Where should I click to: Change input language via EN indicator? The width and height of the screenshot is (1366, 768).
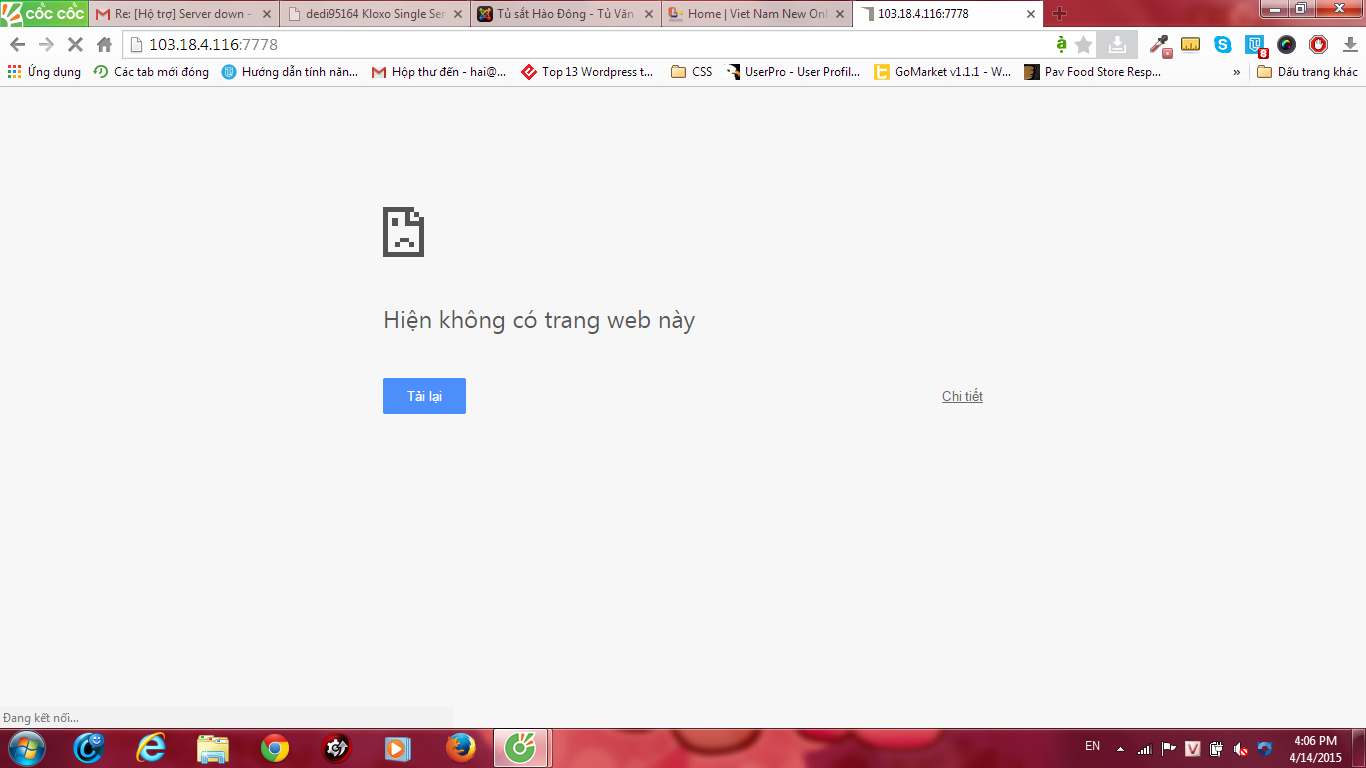(1092, 746)
